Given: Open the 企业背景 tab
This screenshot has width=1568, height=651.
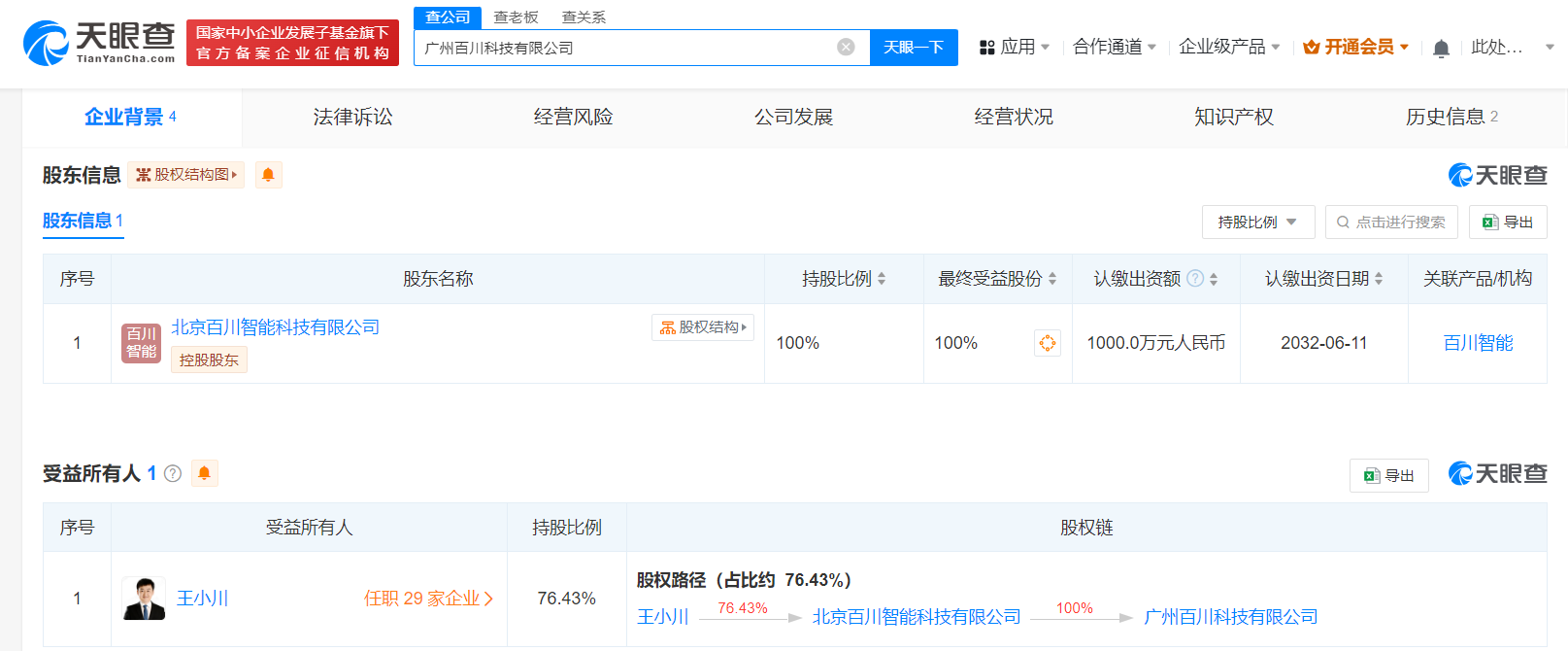Looking at the screenshot, I should coord(131,118).
